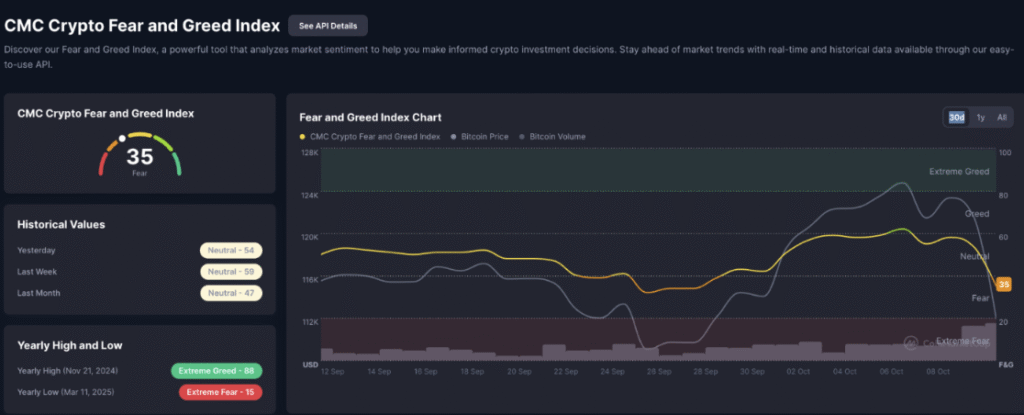Click the 02 Oct x-axis date
This screenshot has height=415, width=1024.
pos(799,372)
